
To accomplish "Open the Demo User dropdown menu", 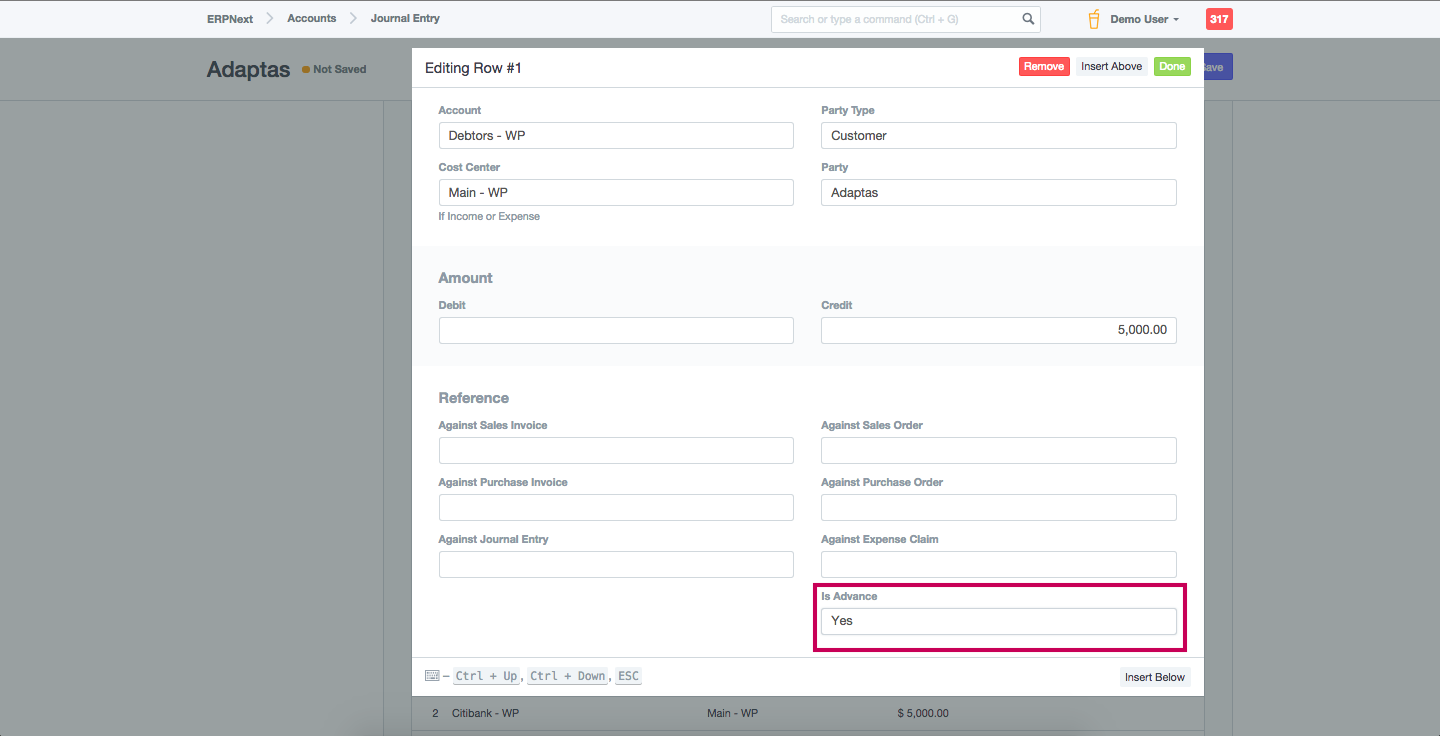I will point(1144,19).
